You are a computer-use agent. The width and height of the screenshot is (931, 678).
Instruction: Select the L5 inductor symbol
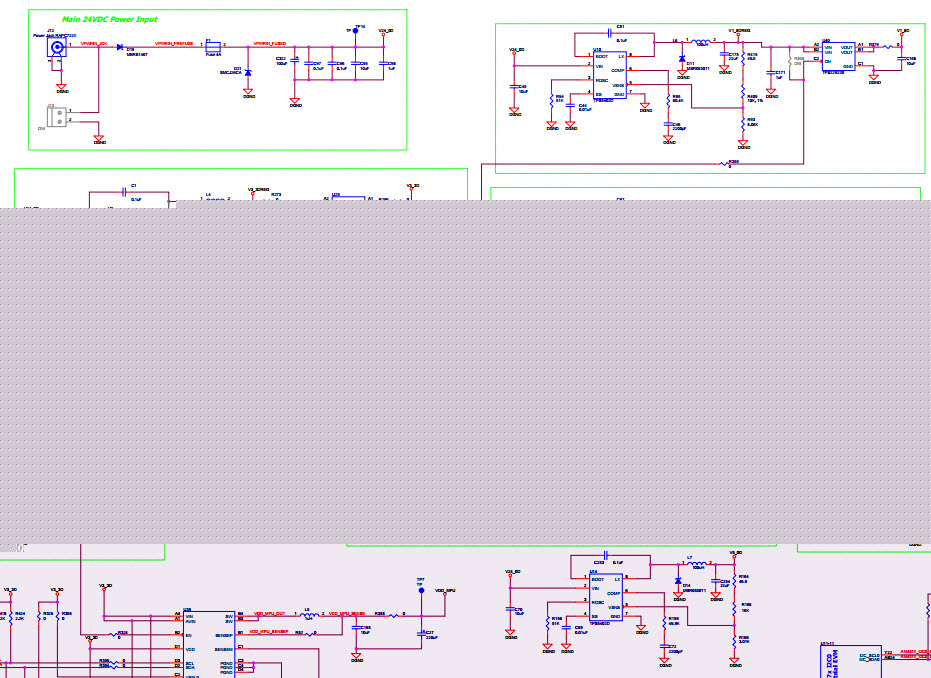coord(702,40)
